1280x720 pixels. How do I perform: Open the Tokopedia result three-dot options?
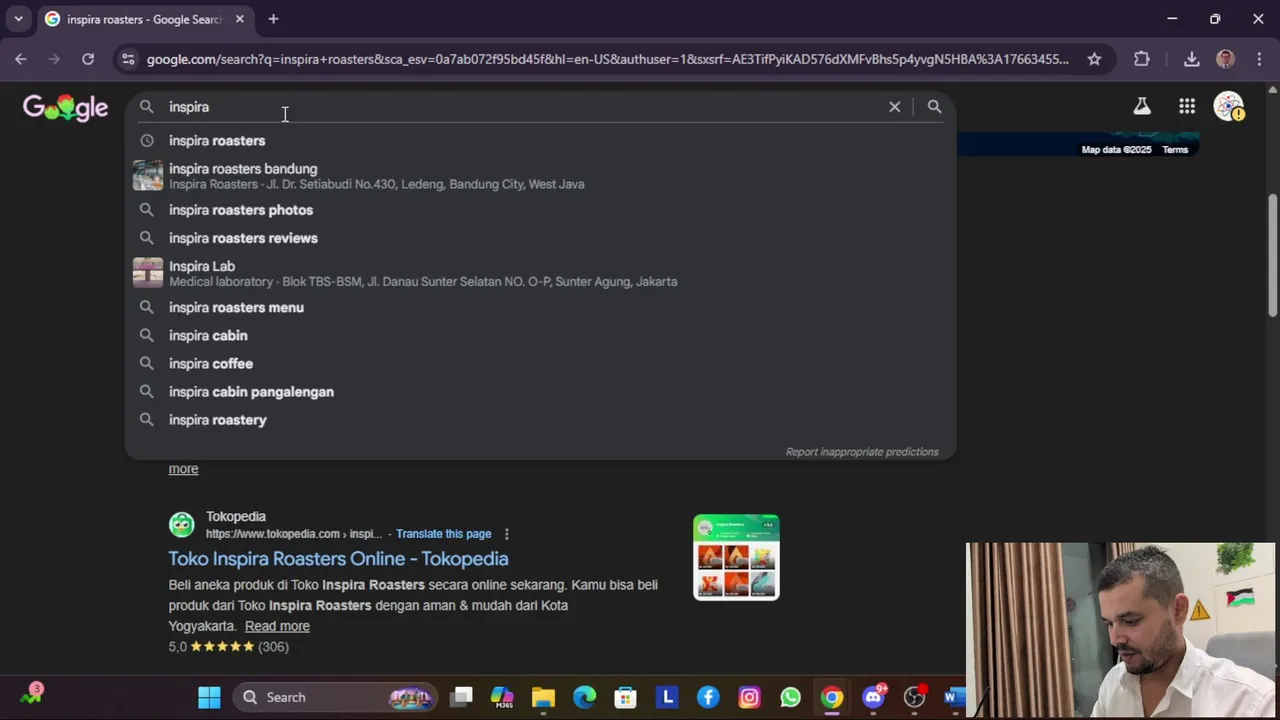(x=507, y=534)
